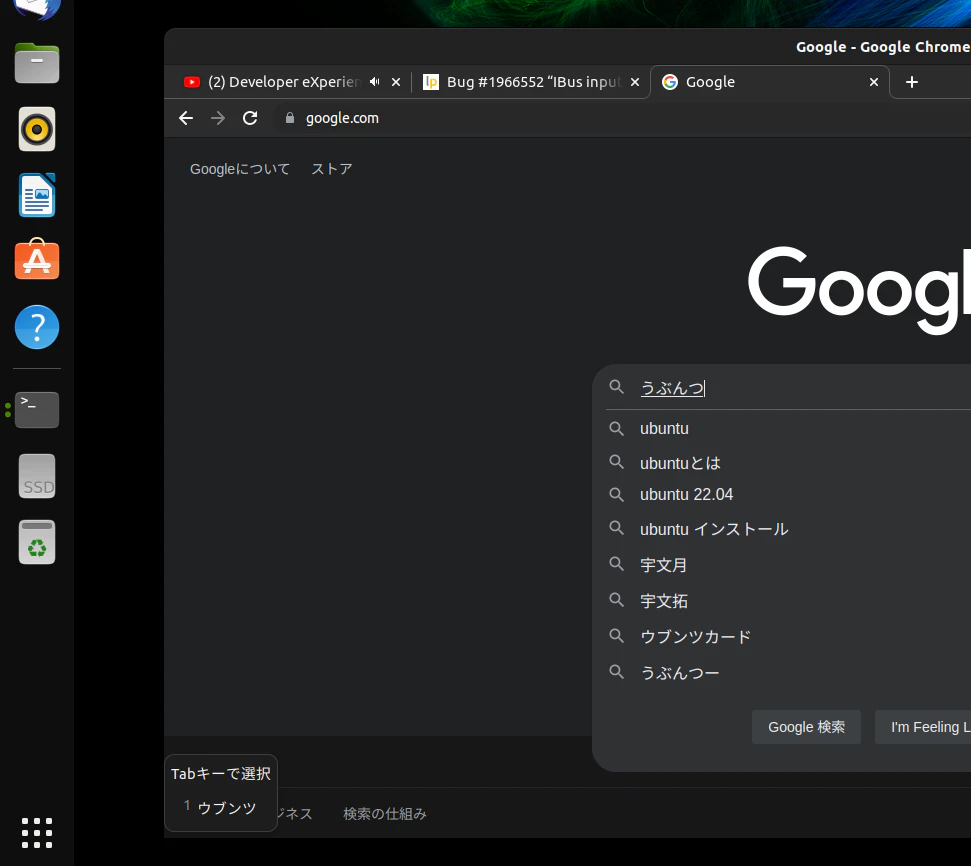Click the browser forward arrow
Image resolution: width=971 pixels, height=866 pixels.
tap(218, 118)
